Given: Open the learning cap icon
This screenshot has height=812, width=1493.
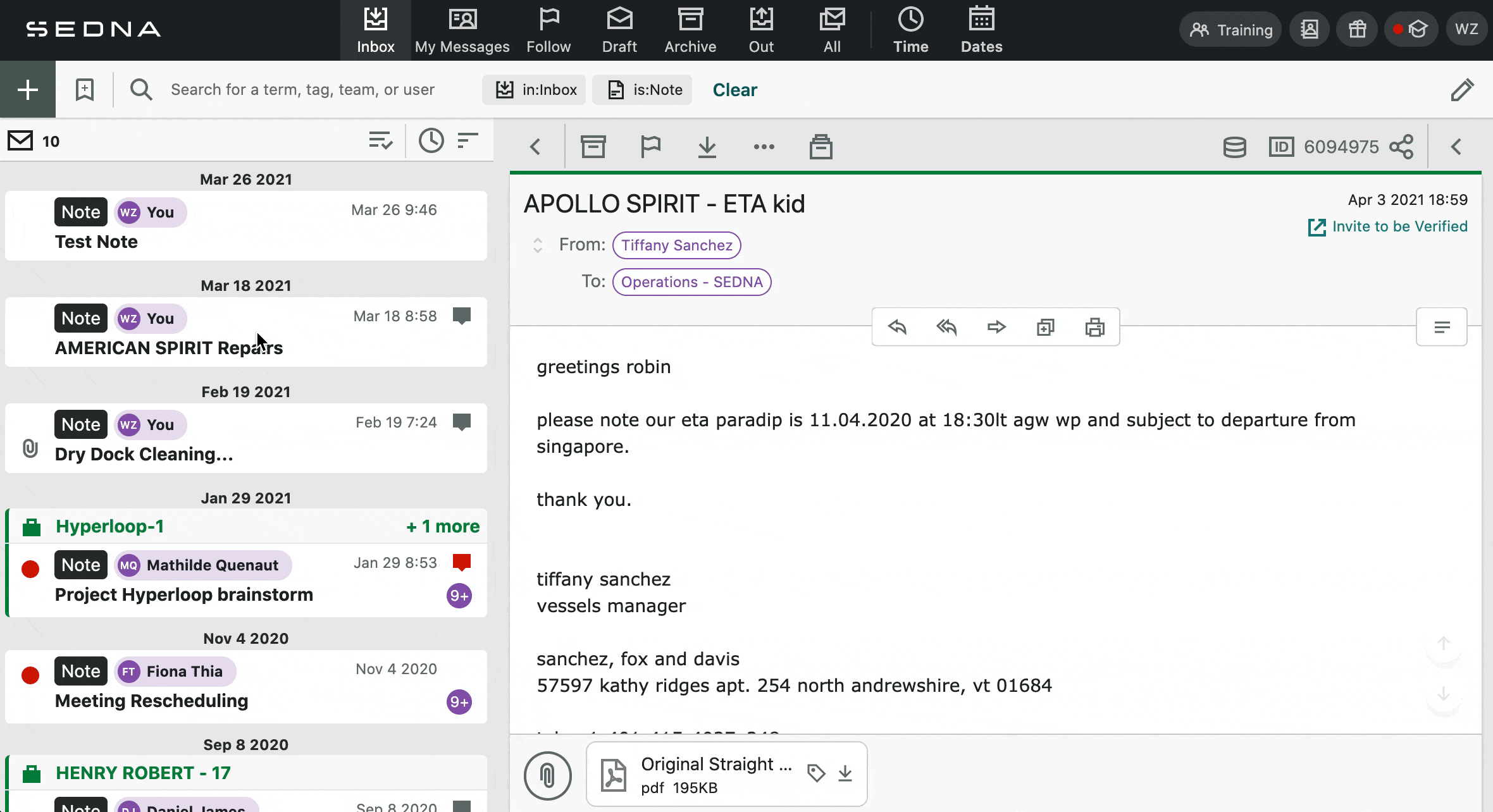Looking at the screenshot, I should pos(1411,30).
